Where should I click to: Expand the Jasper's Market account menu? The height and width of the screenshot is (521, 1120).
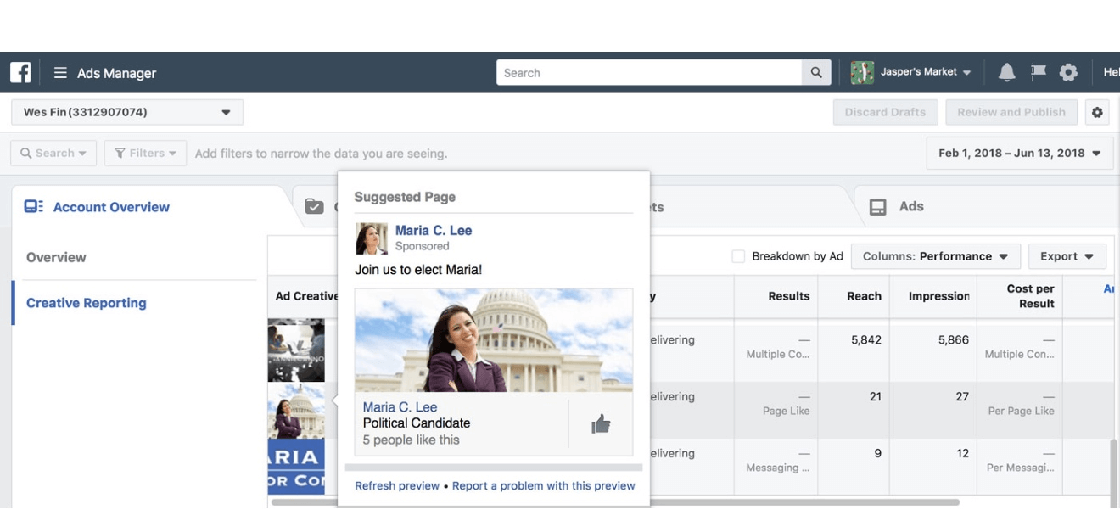coord(926,72)
